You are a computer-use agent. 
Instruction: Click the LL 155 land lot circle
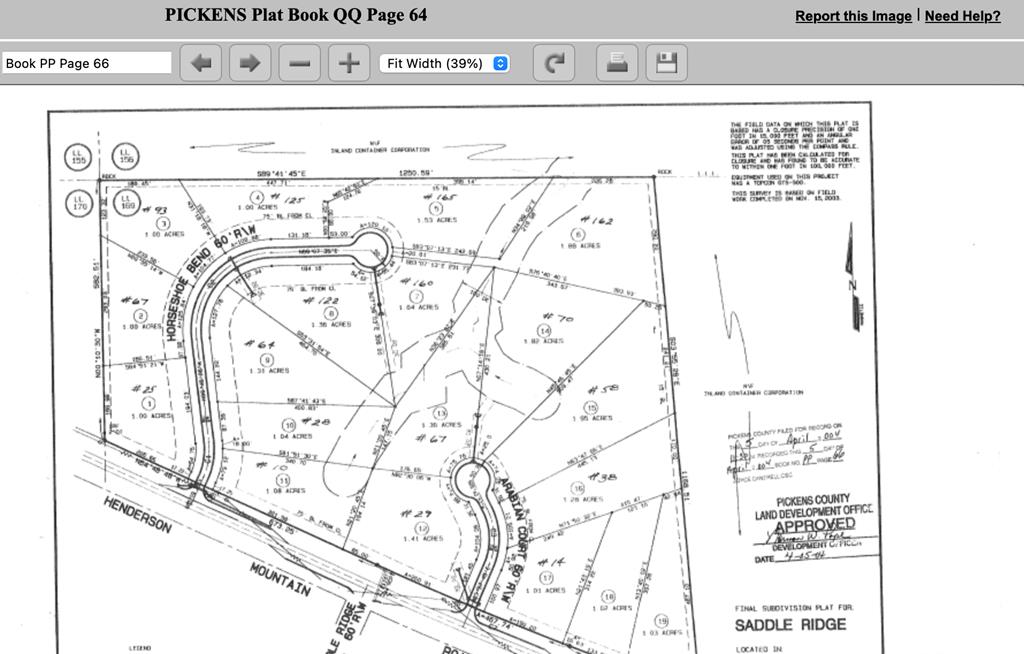78,158
